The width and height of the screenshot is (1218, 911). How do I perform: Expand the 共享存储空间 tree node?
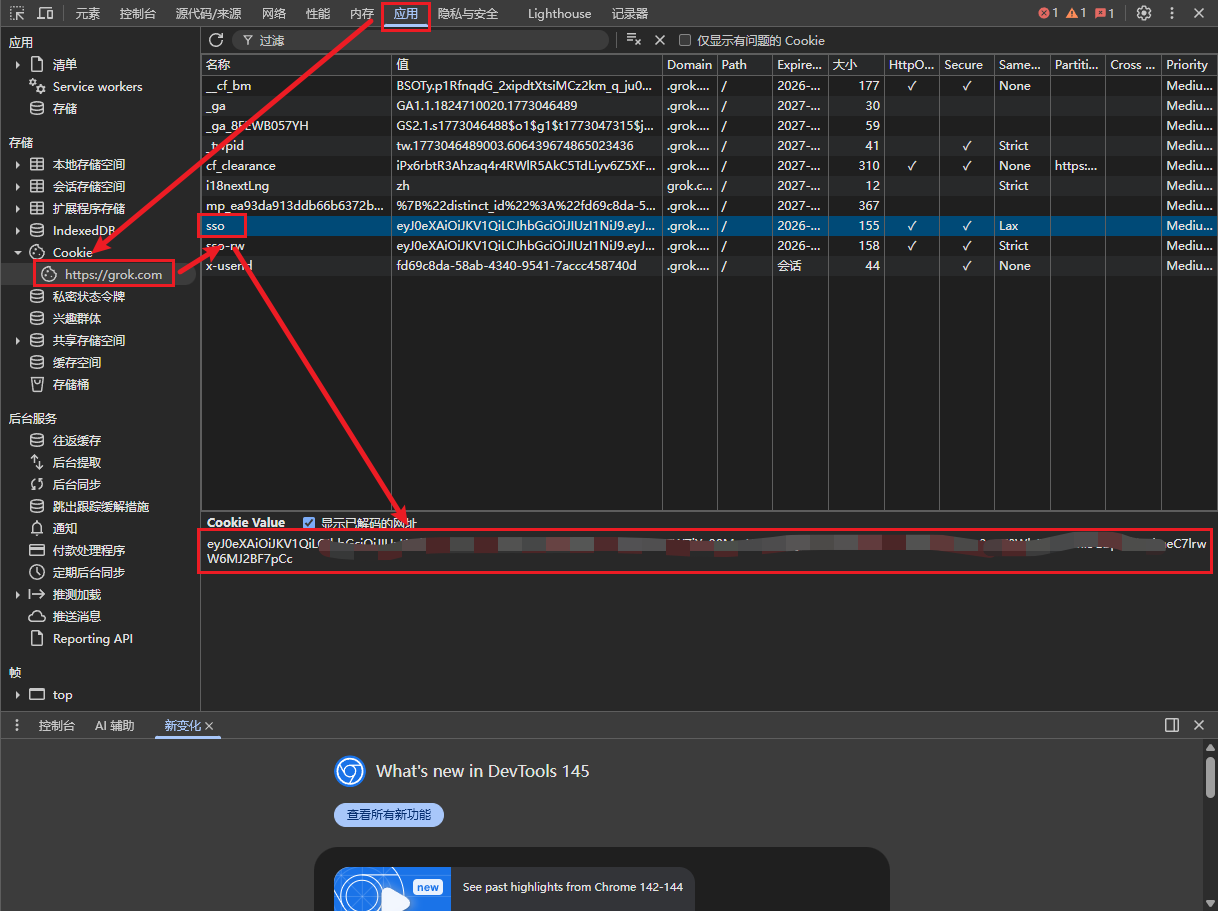(18, 340)
